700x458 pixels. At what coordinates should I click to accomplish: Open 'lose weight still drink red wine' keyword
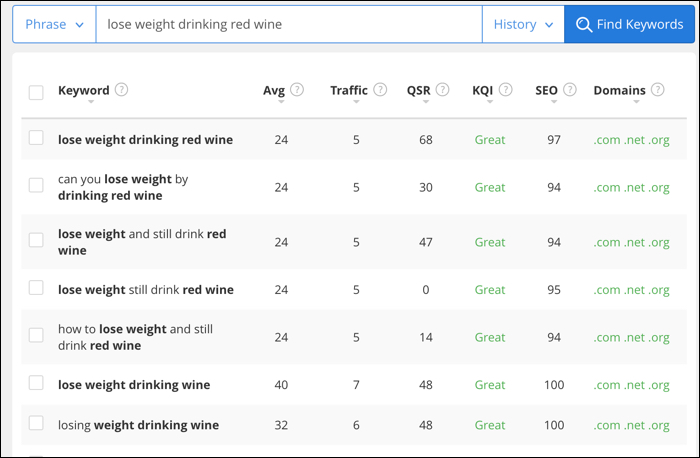pyautogui.click(x=146, y=290)
